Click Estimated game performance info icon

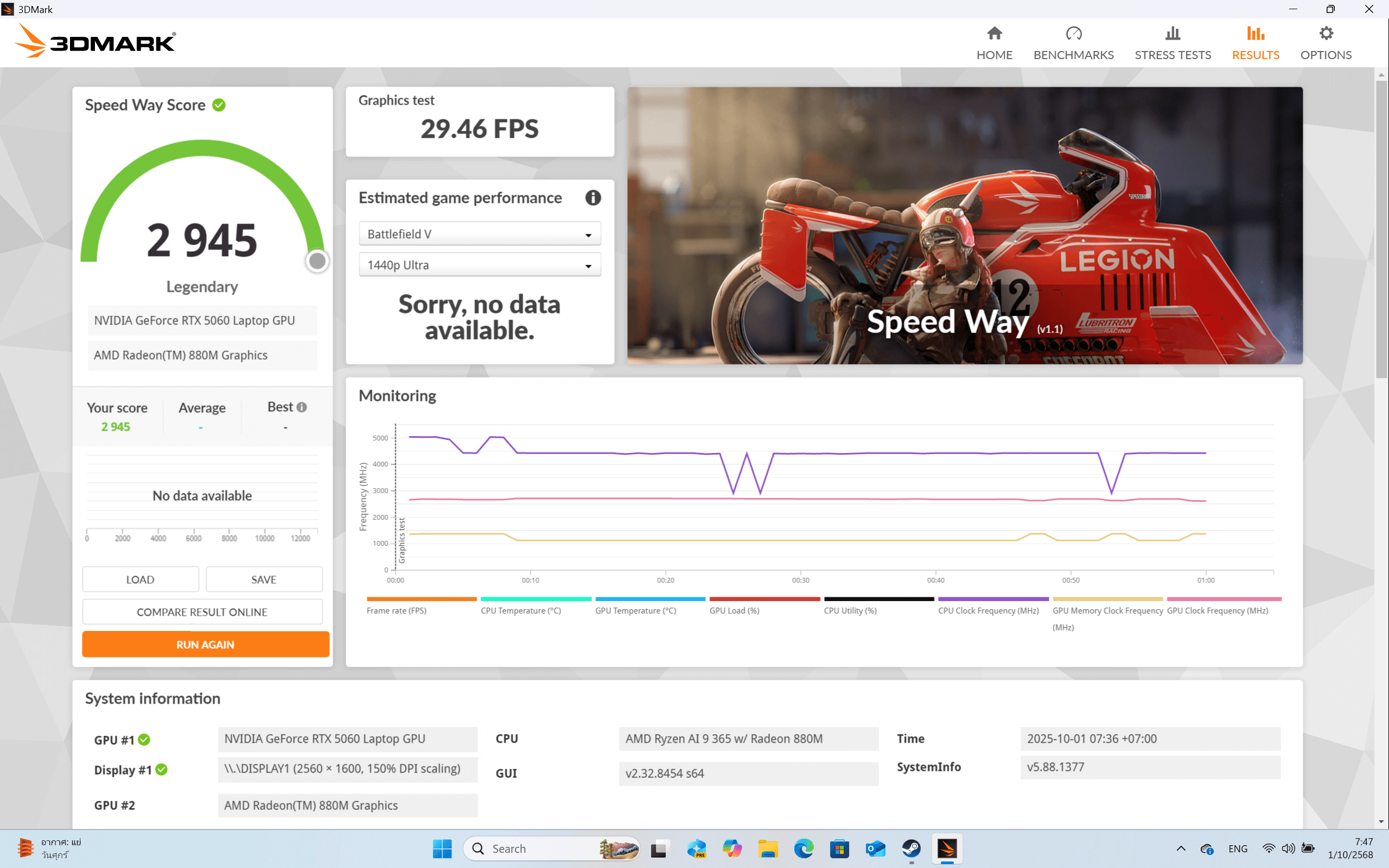pyautogui.click(x=593, y=198)
